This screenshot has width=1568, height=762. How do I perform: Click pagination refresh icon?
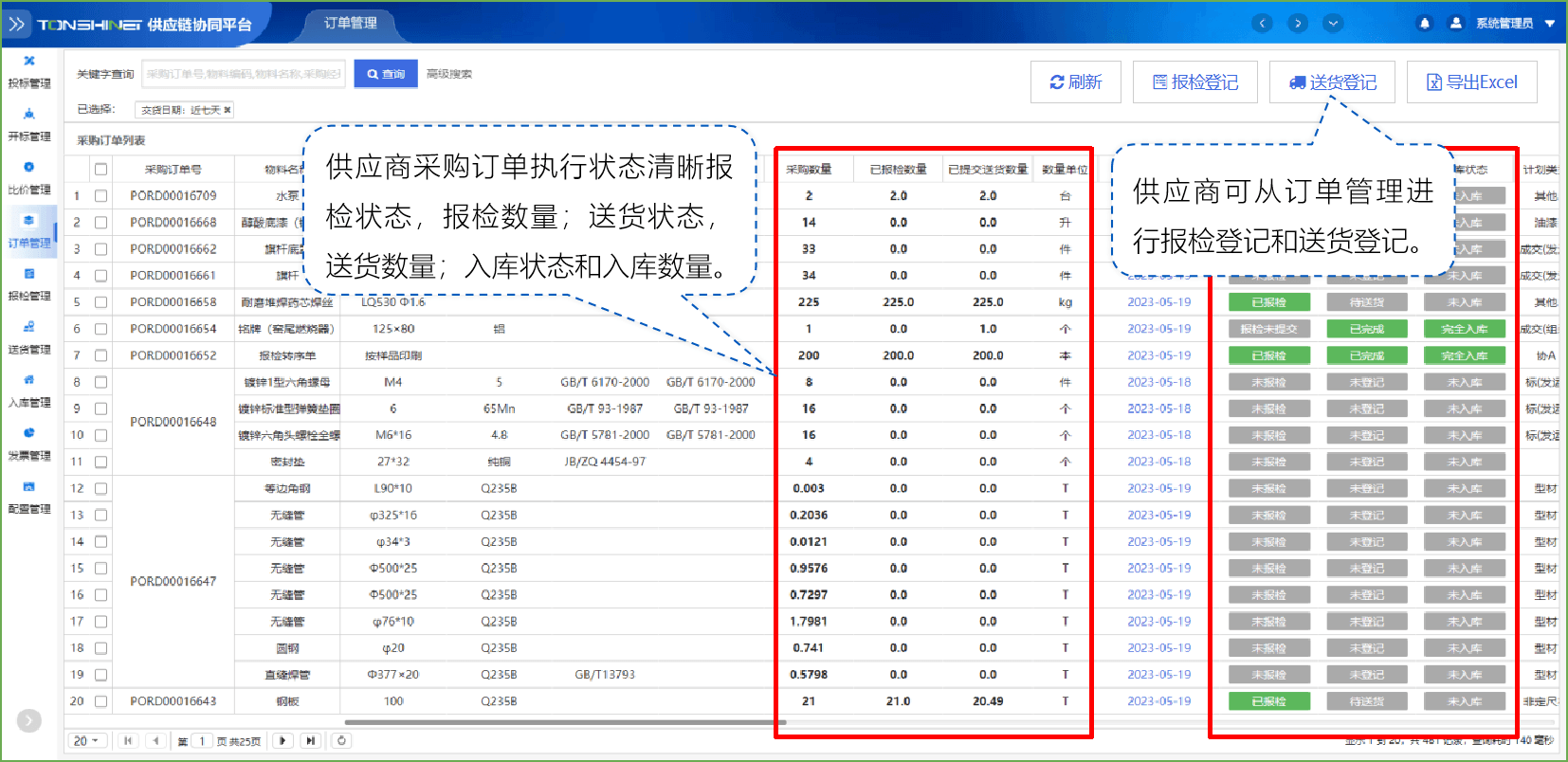click(341, 741)
